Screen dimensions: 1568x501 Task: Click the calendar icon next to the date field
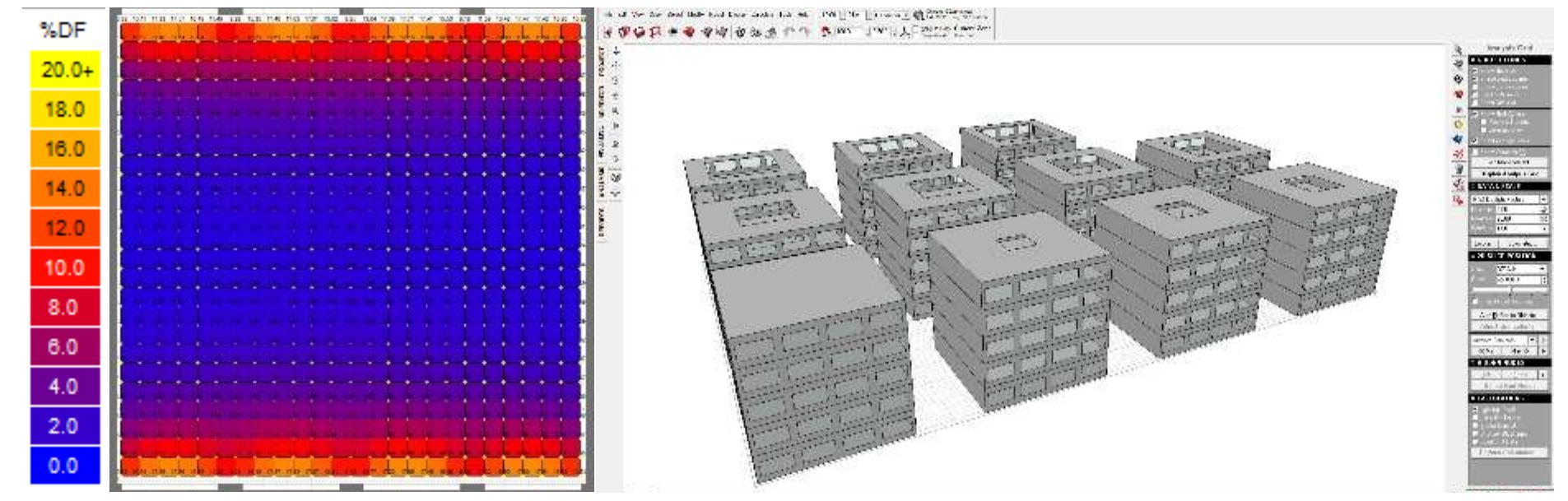click(919, 15)
